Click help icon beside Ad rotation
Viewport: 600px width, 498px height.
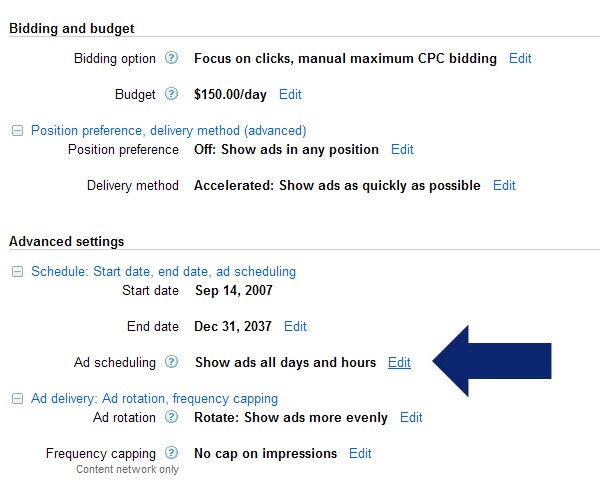coord(171,417)
